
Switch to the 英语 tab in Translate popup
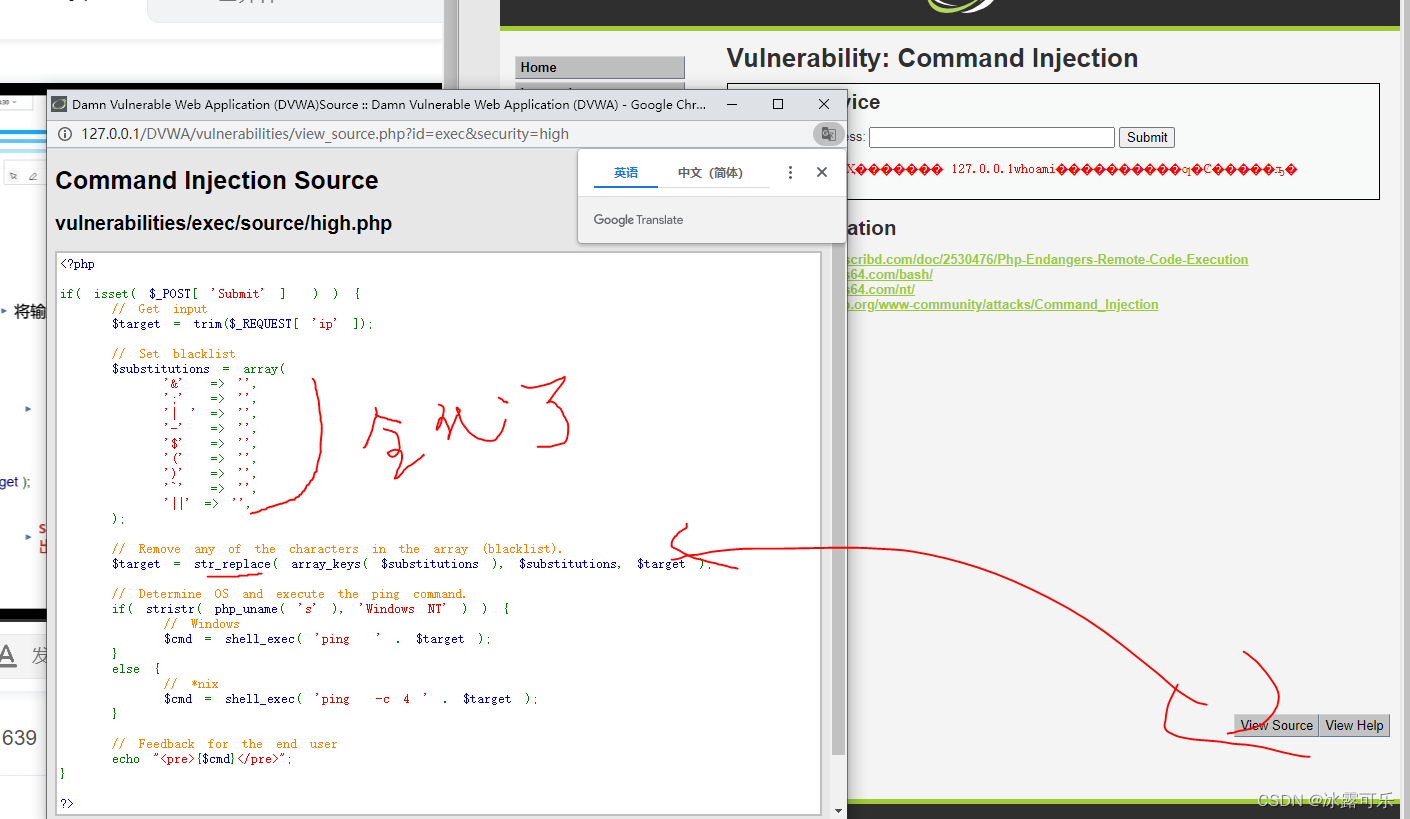pyautogui.click(x=626, y=172)
